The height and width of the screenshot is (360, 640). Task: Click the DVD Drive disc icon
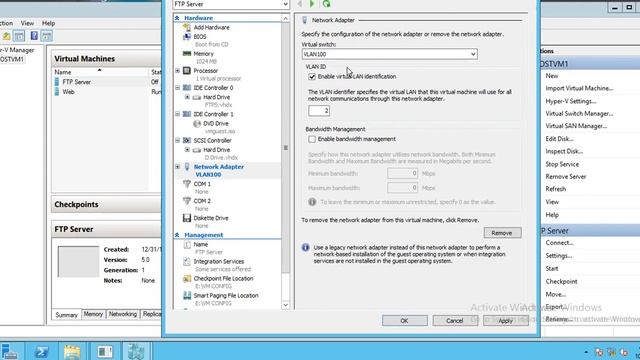[197, 123]
